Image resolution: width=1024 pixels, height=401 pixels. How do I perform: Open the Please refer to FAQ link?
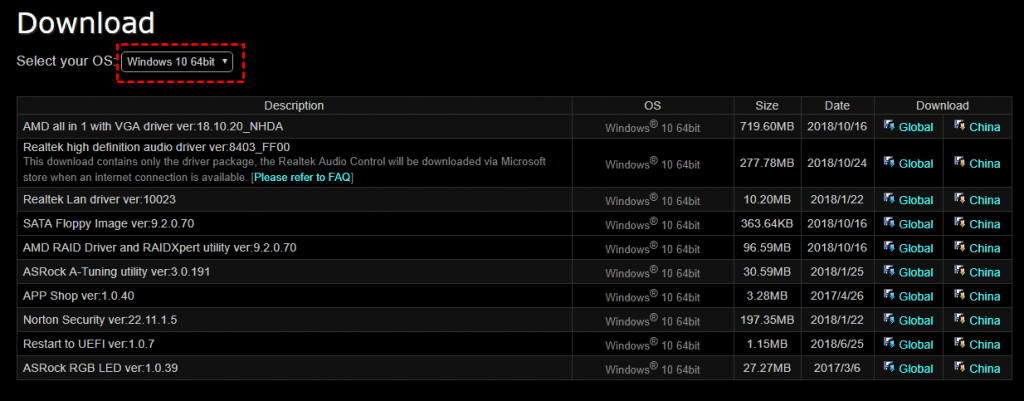pyautogui.click(x=303, y=177)
